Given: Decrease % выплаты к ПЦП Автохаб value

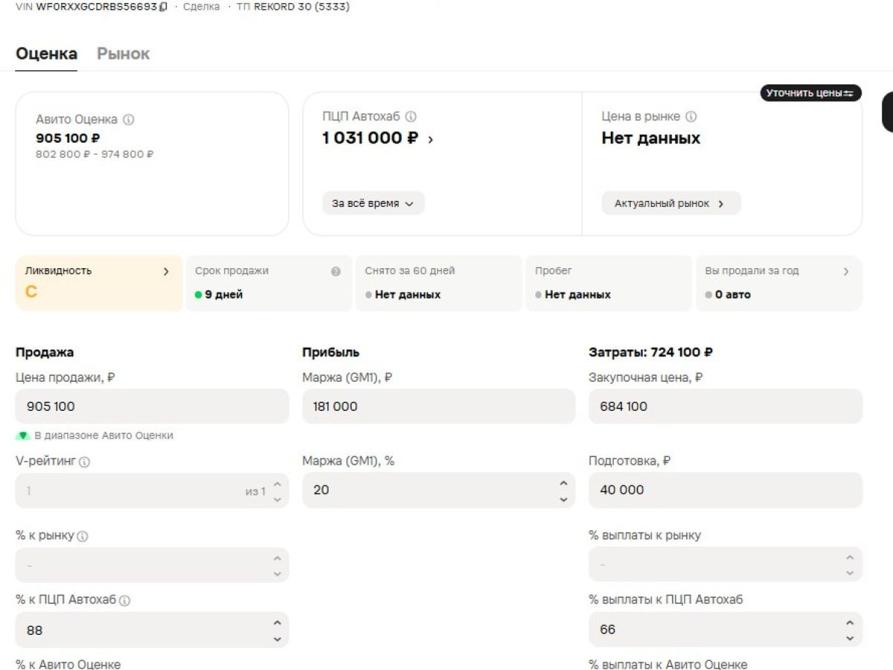Looking at the screenshot, I should [x=850, y=639].
